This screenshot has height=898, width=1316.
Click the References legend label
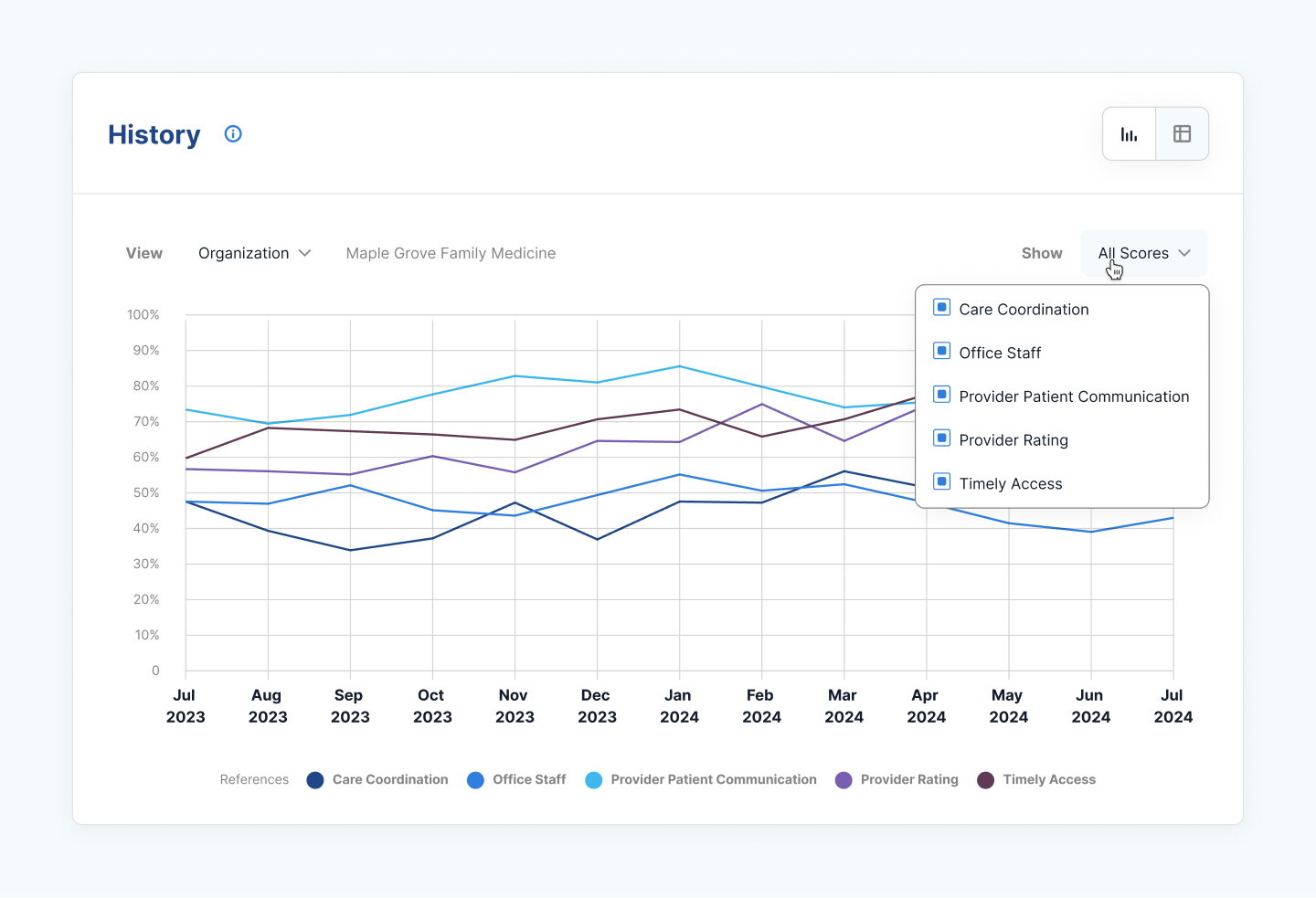[x=254, y=779]
